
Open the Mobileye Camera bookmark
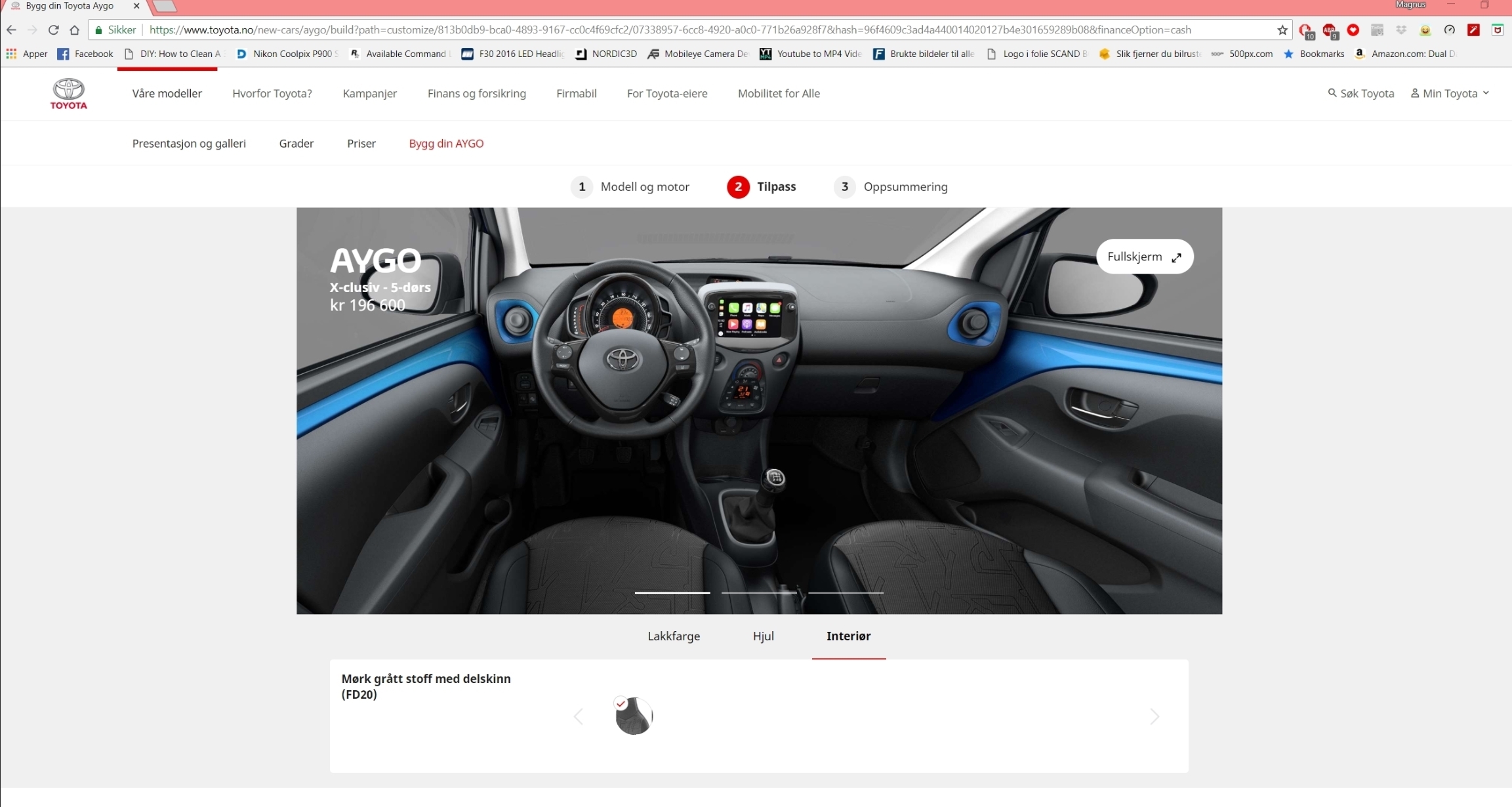pos(698,54)
